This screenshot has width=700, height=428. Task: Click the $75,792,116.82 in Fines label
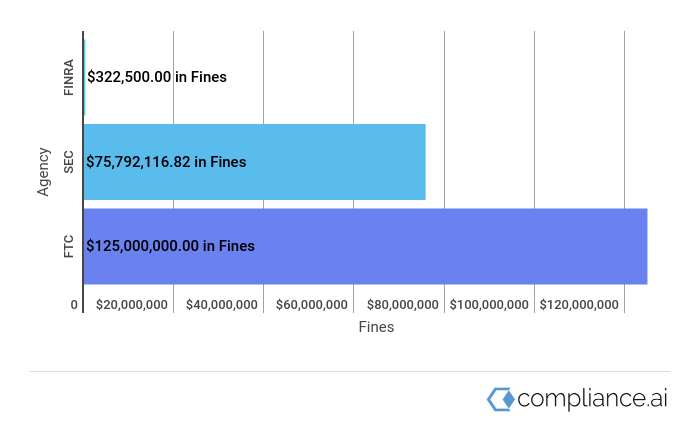click(x=166, y=162)
